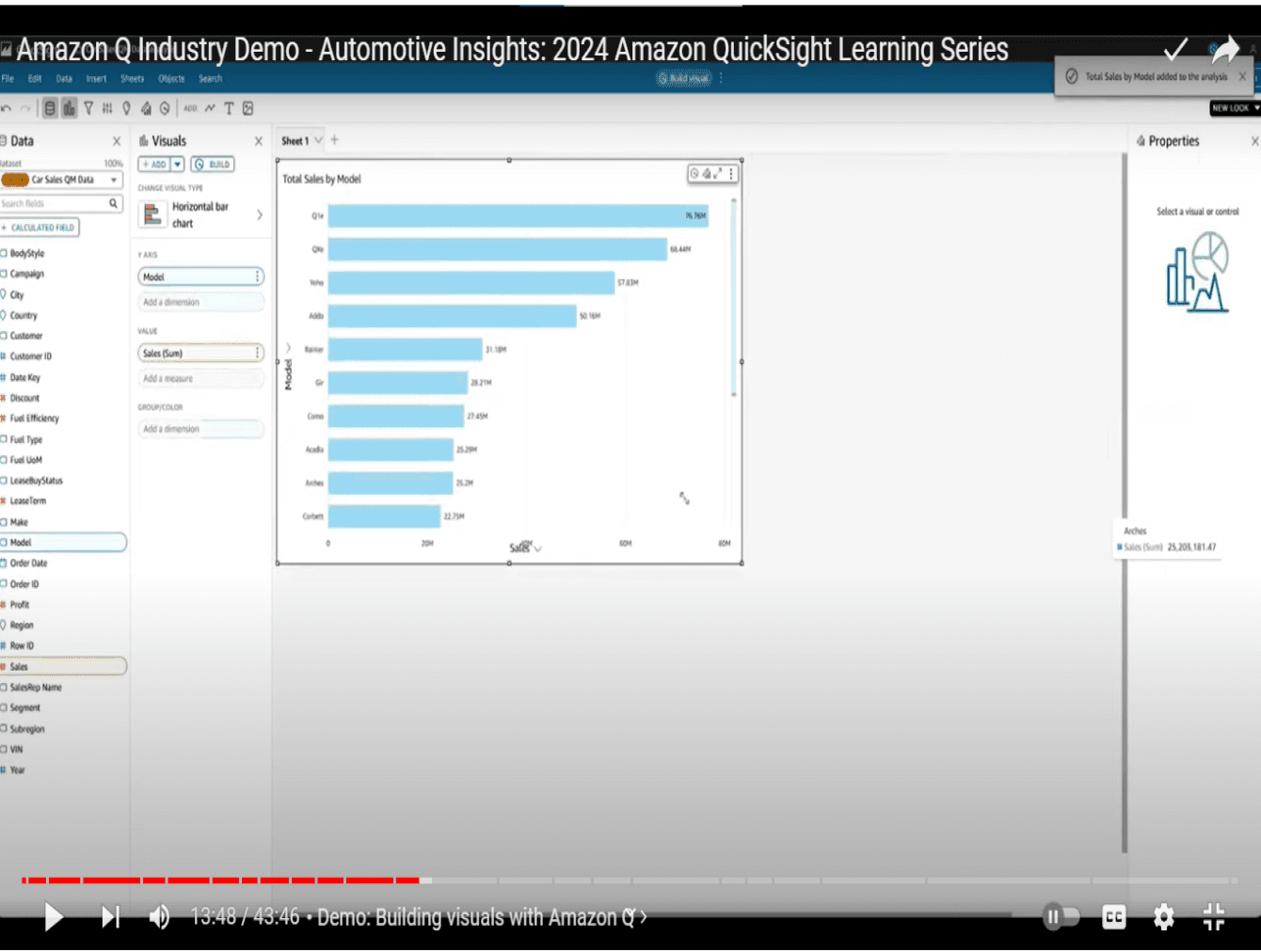Click the Text box T icon
This screenshot has width=1261, height=952.
(x=229, y=108)
